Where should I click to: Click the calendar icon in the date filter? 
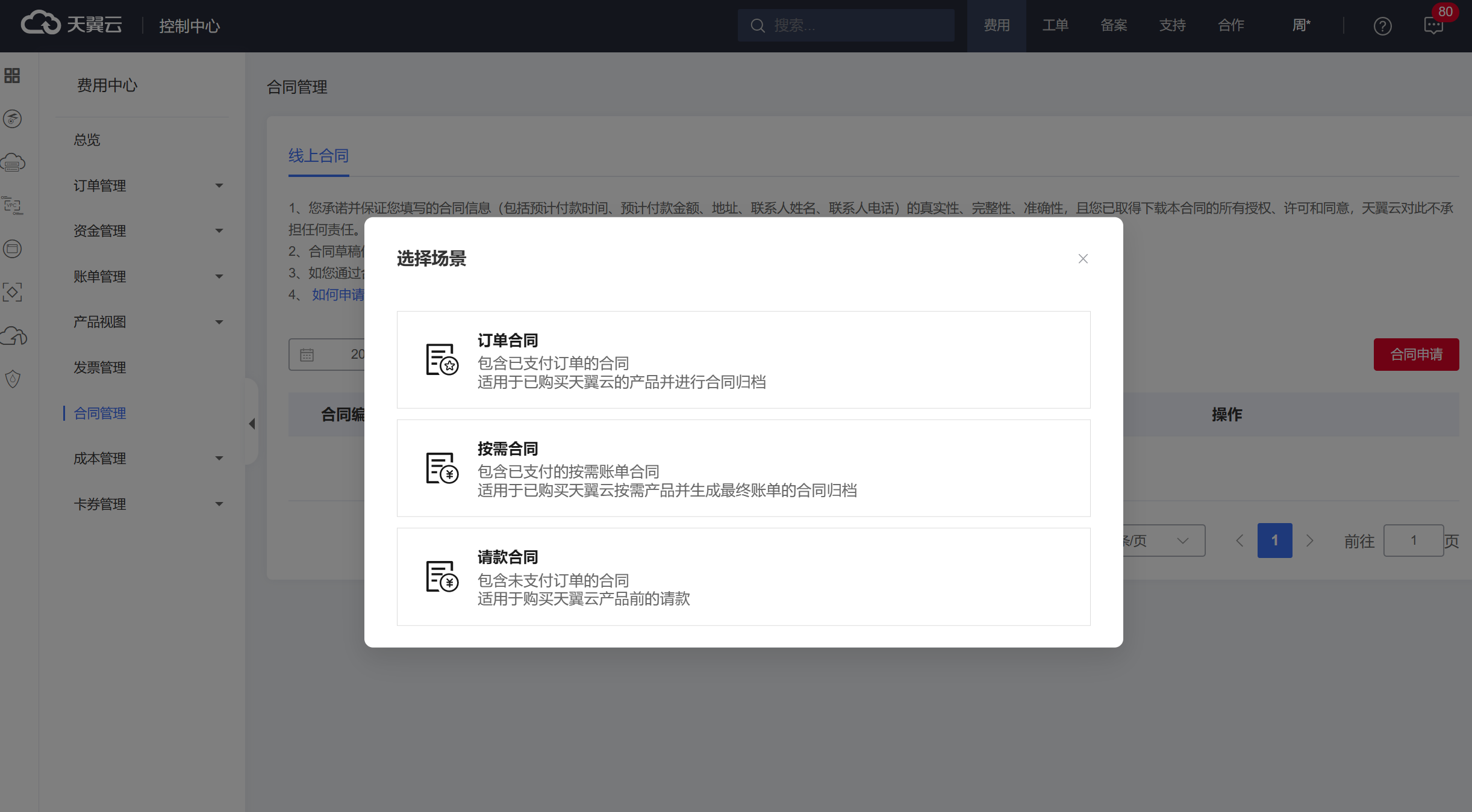click(x=307, y=355)
